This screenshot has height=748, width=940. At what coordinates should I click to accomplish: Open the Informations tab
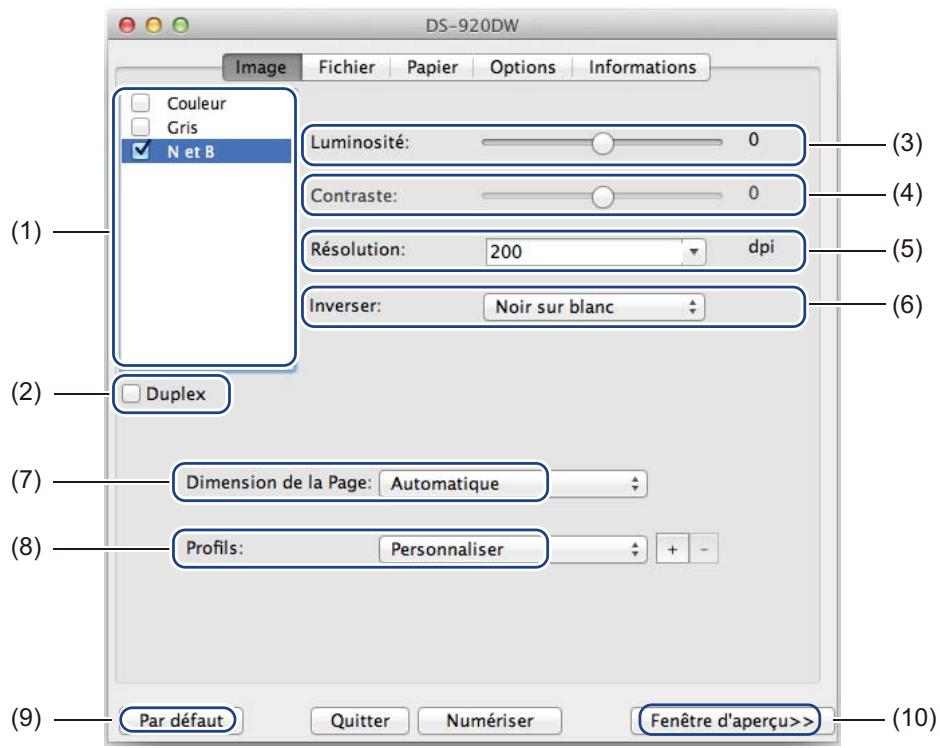click(x=641, y=67)
